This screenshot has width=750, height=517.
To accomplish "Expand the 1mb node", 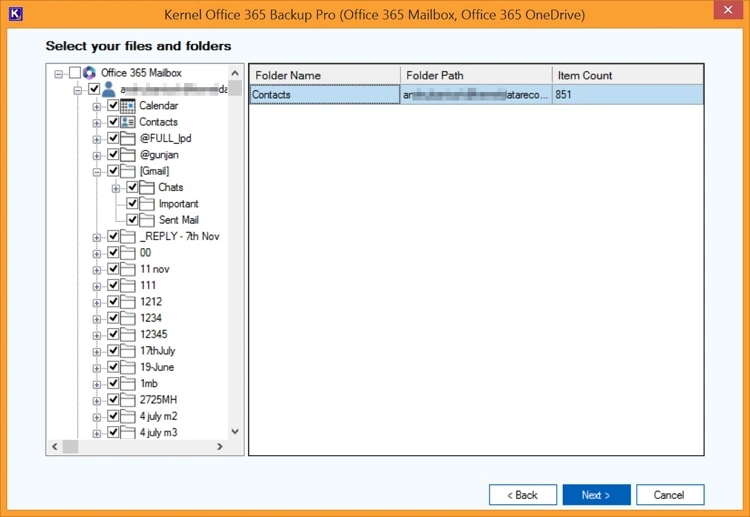I will point(97,385).
